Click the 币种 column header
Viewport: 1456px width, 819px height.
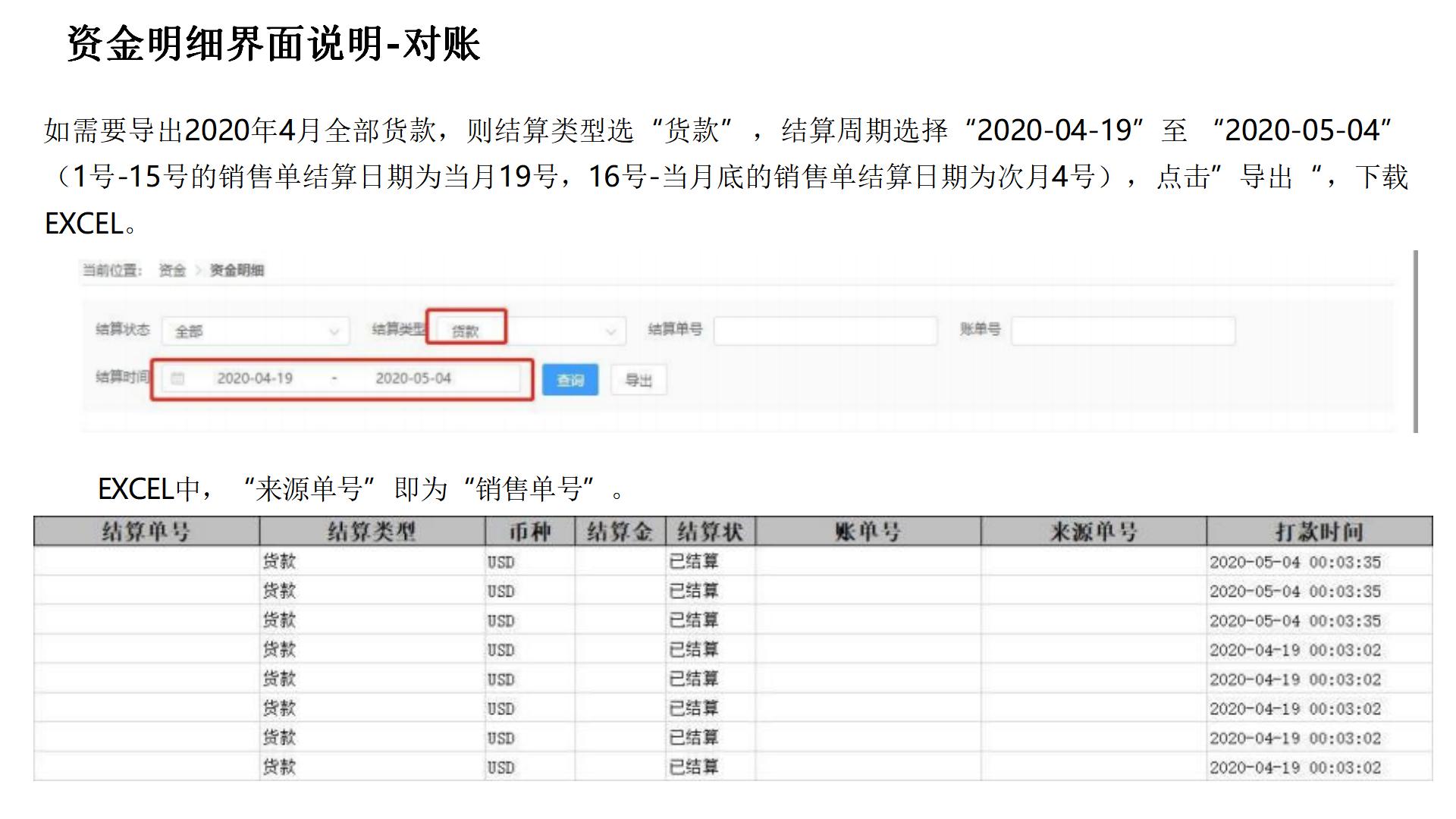coord(530,531)
